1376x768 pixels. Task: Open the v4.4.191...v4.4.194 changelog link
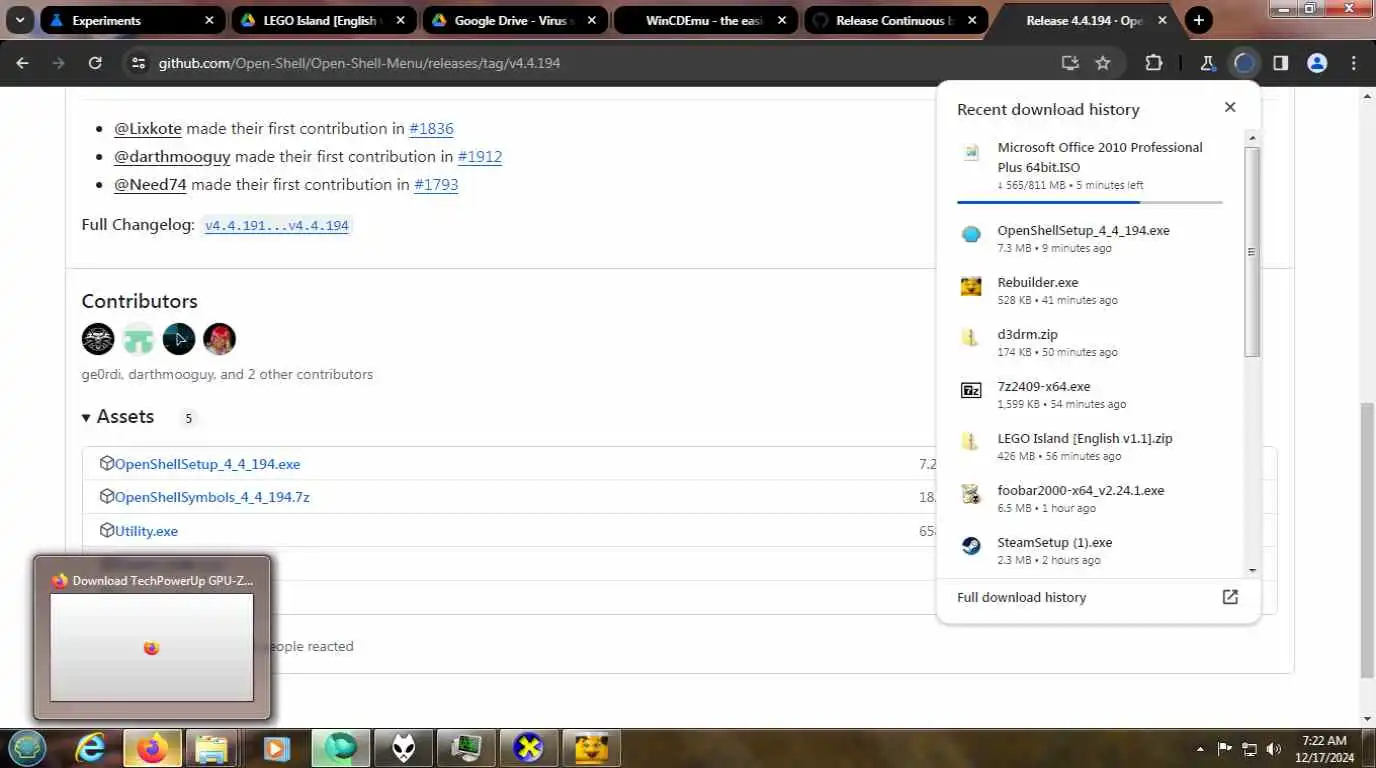(277, 225)
